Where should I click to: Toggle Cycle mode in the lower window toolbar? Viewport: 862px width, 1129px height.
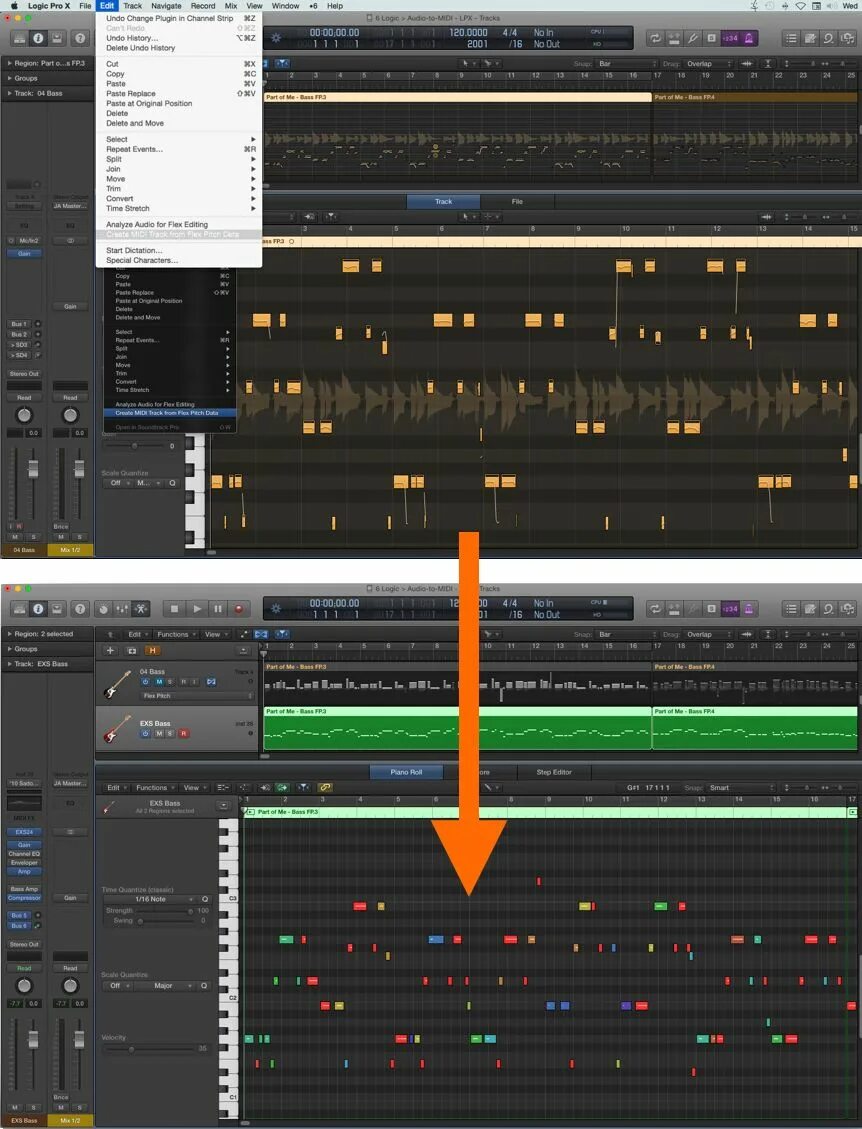[655, 609]
